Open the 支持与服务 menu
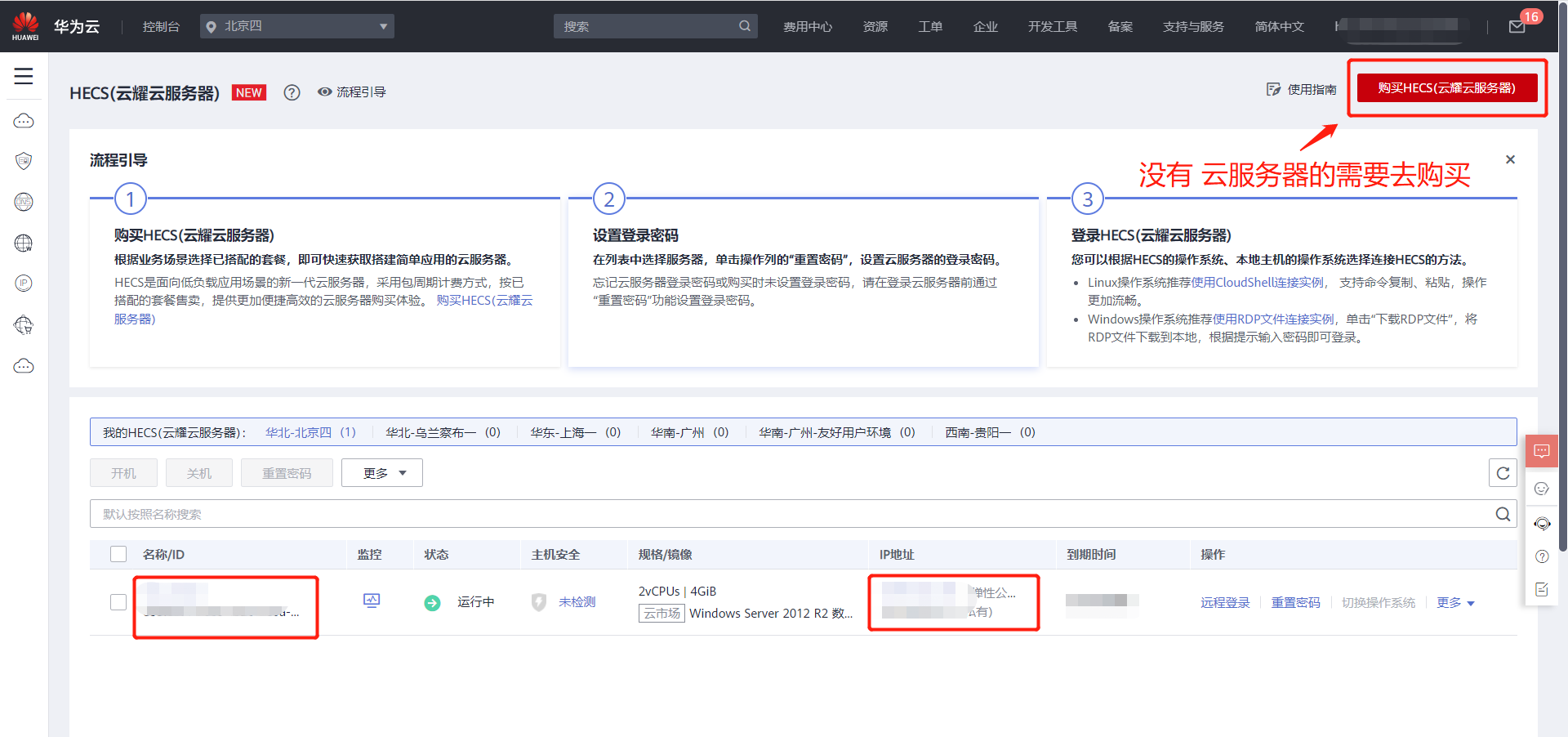Viewport: 1568px width, 737px height. click(1193, 27)
